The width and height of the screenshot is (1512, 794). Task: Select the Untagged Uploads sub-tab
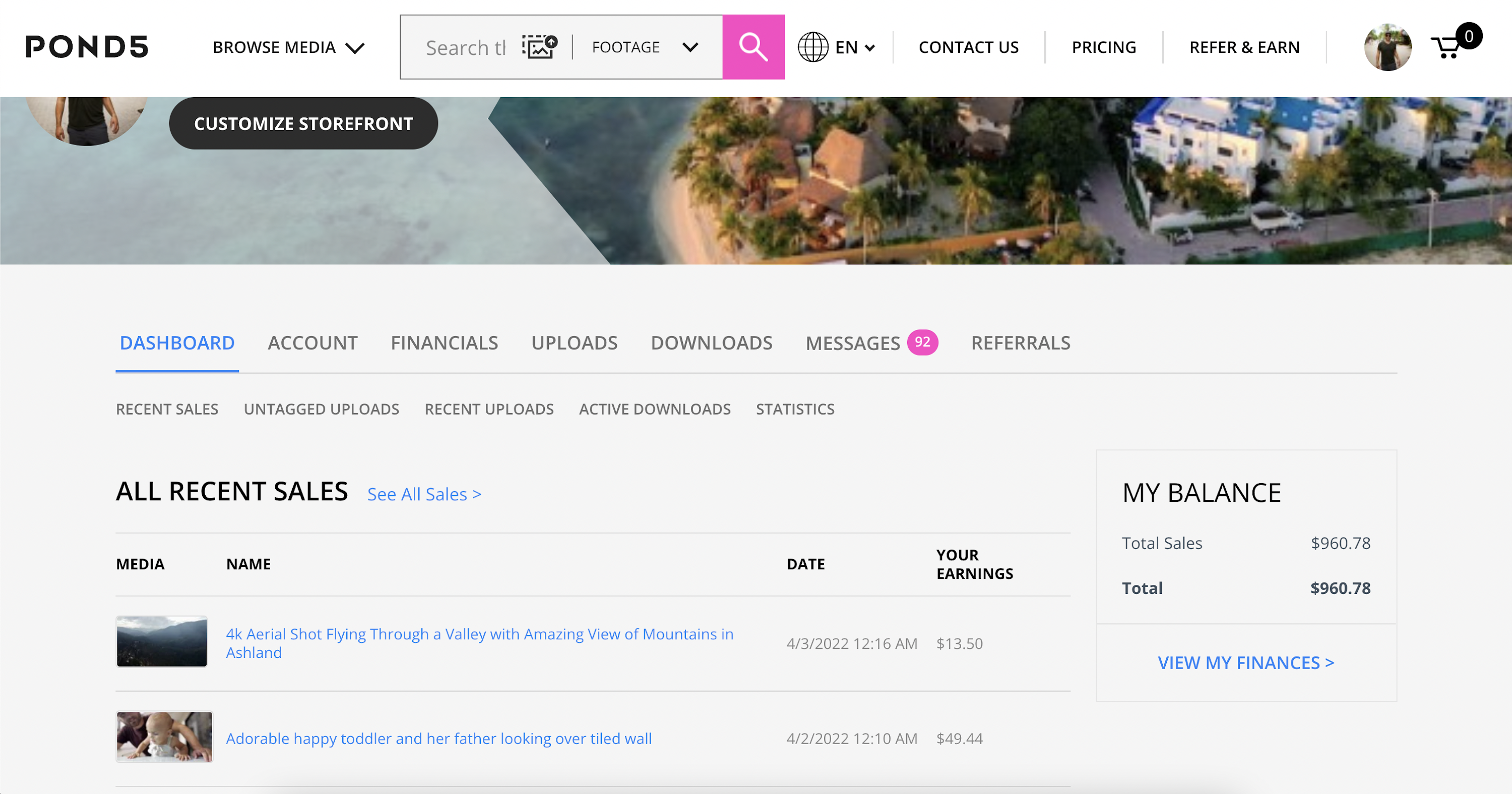(321, 409)
